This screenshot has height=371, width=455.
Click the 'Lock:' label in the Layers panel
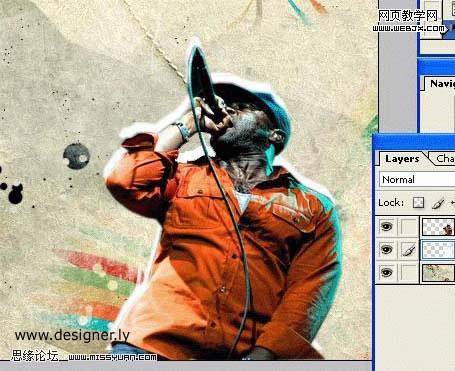[x=391, y=203]
